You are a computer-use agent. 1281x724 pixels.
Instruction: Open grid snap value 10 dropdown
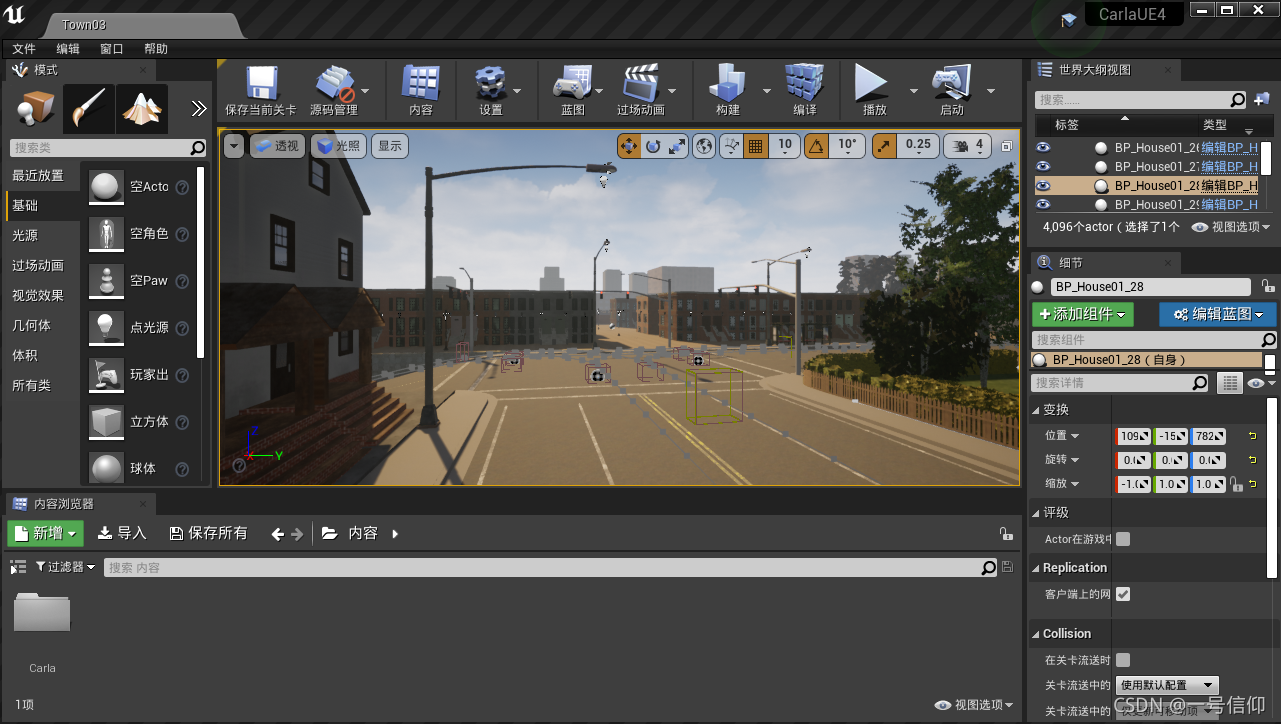[785, 146]
